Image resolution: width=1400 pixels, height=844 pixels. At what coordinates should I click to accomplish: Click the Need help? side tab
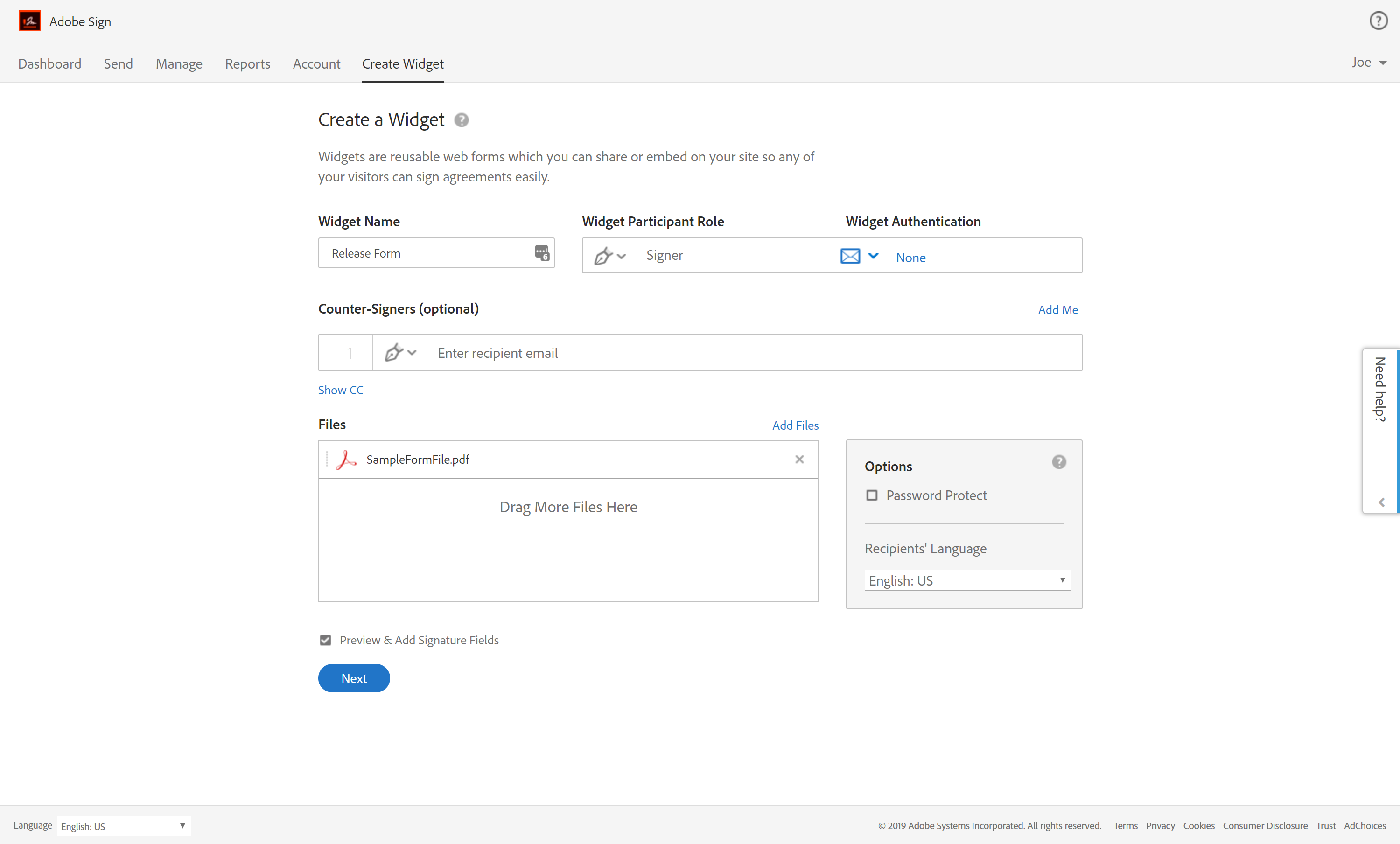tap(1381, 431)
